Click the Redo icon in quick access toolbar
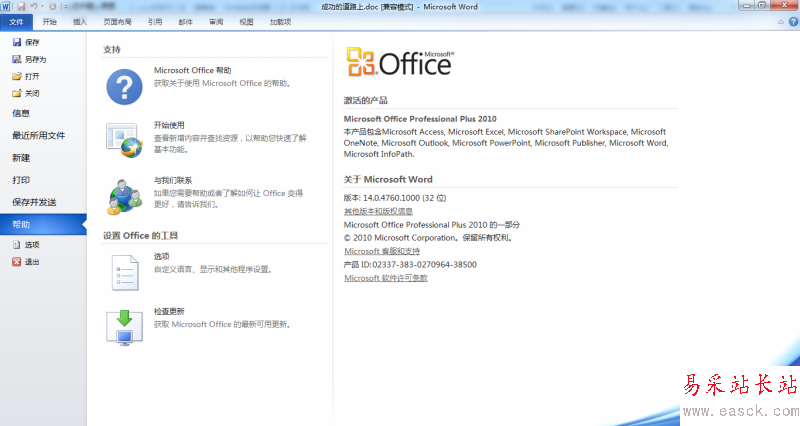800x426 pixels. (x=52, y=7)
